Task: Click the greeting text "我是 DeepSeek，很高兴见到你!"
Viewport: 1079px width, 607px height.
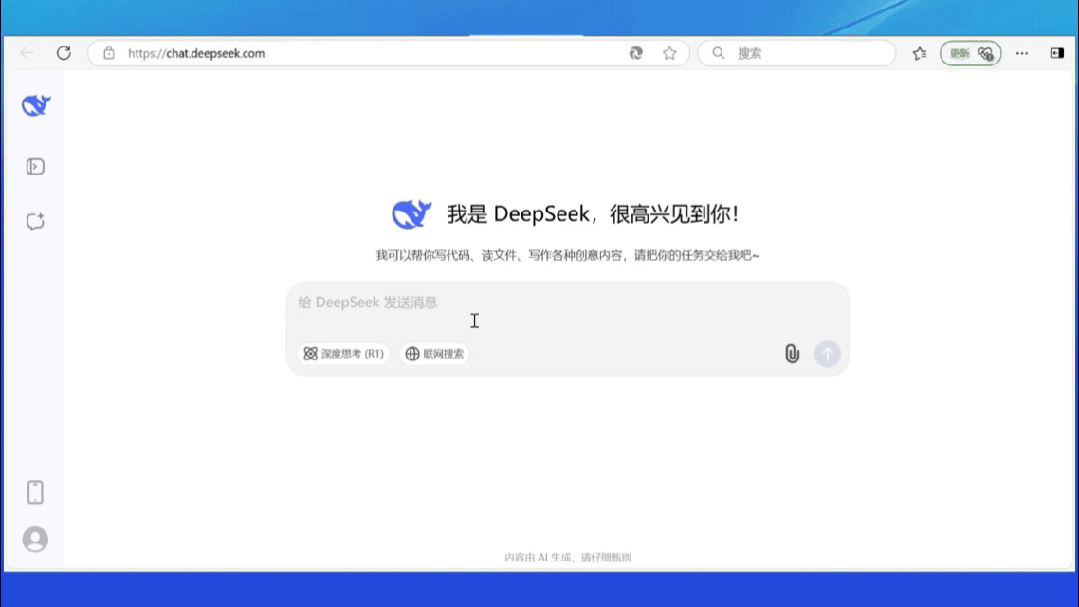Action: point(593,214)
